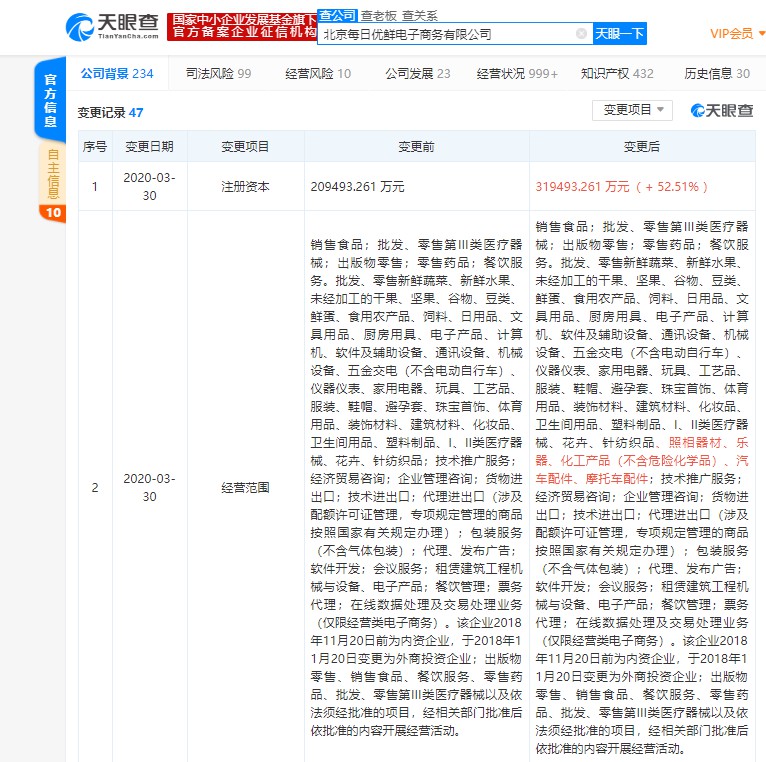Viewport: 766px width, 762px height.
Task: Click the 天眼一下 search button
Action: click(619, 33)
